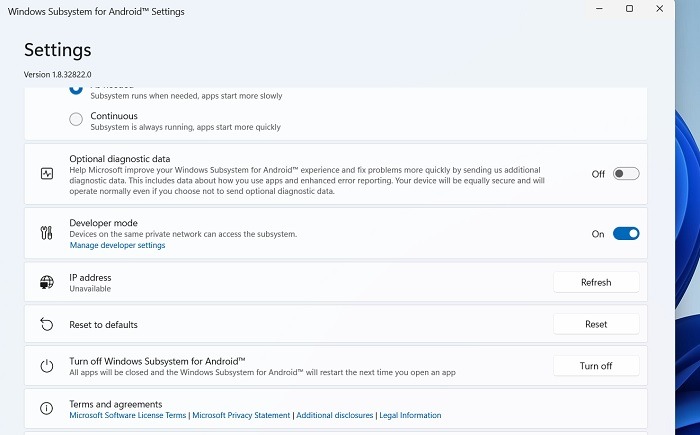Open Legal Information link
Image resolution: width=700 pixels, height=435 pixels.
click(x=410, y=415)
